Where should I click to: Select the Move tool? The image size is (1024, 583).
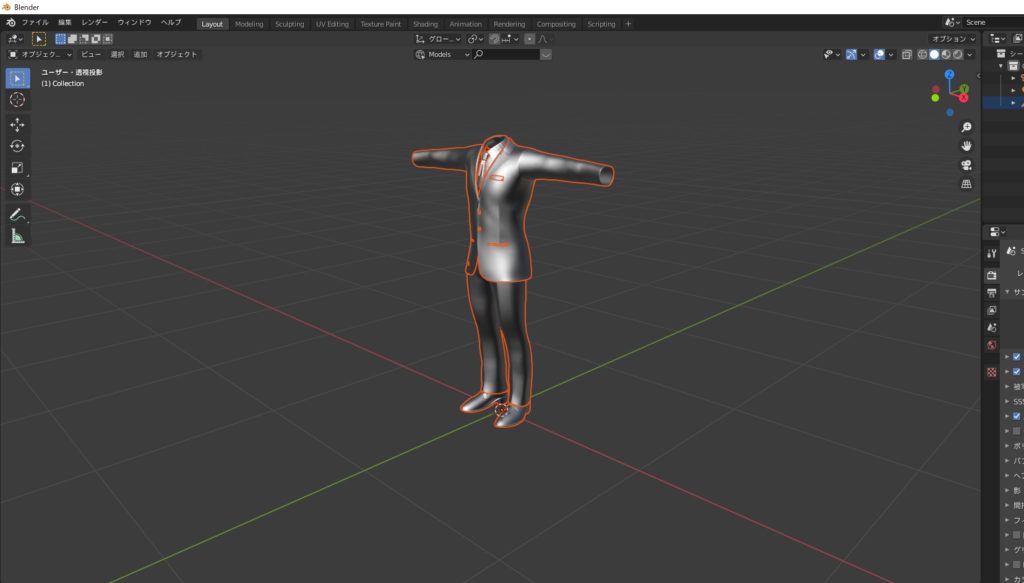[18, 125]
